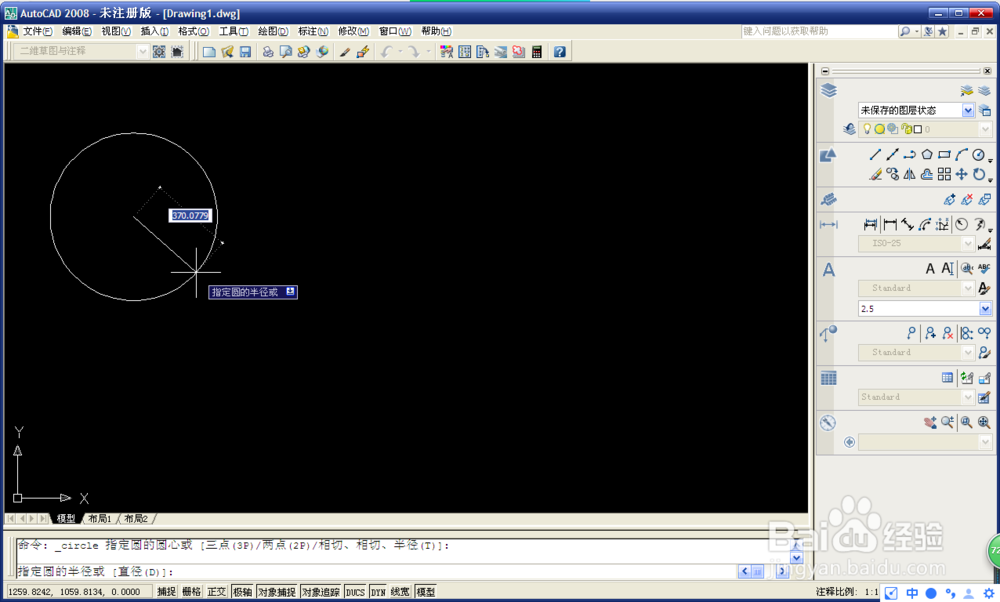This screenshot has width=1000, height=602.
Task: Switch to the 布局1 layout tab
Action: (99, 518)
